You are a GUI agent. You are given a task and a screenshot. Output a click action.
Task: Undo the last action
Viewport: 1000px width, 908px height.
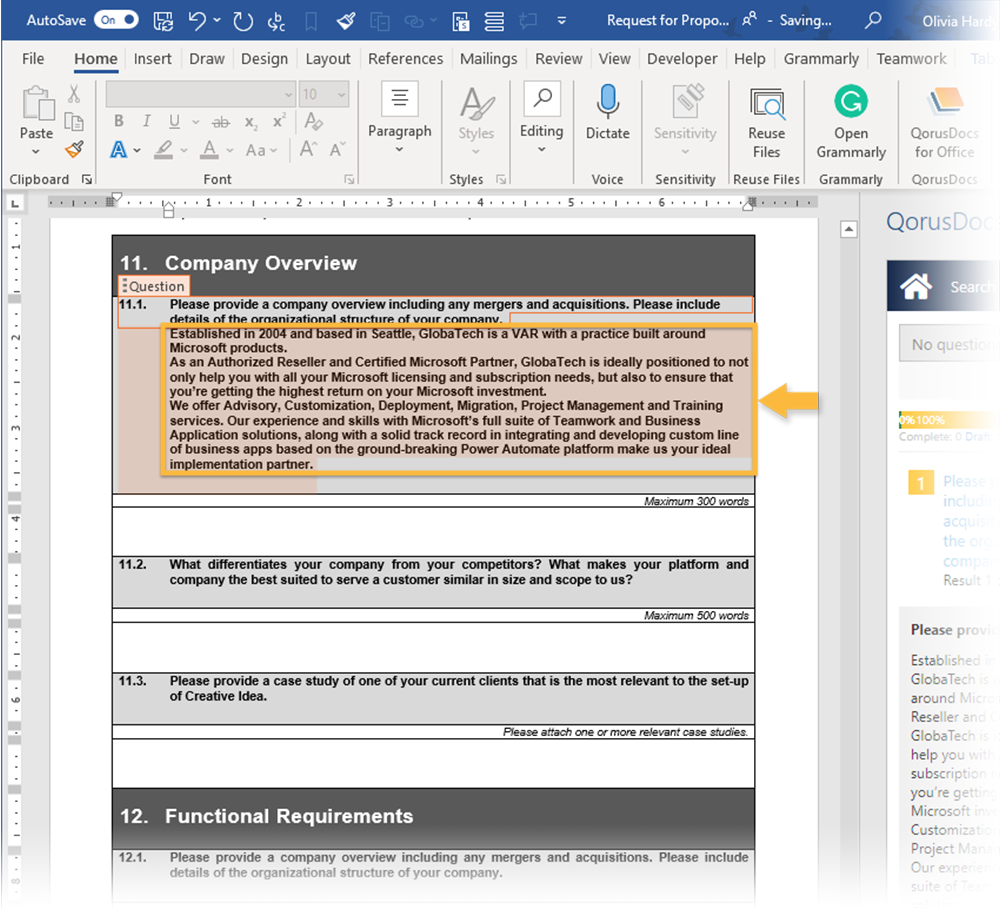click(x=196, y=21)
